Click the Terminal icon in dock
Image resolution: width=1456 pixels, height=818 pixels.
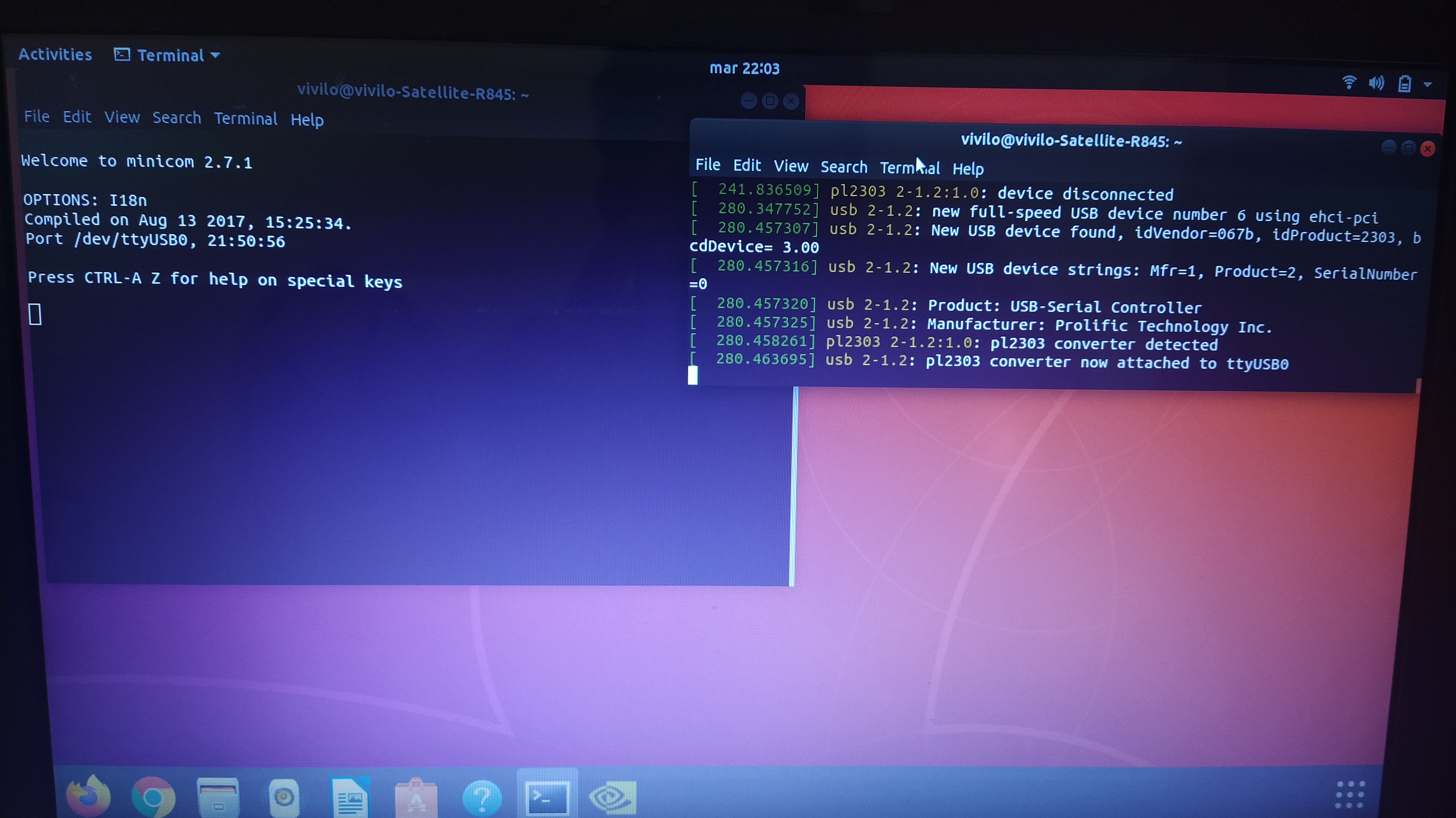(x=547, y=797)
